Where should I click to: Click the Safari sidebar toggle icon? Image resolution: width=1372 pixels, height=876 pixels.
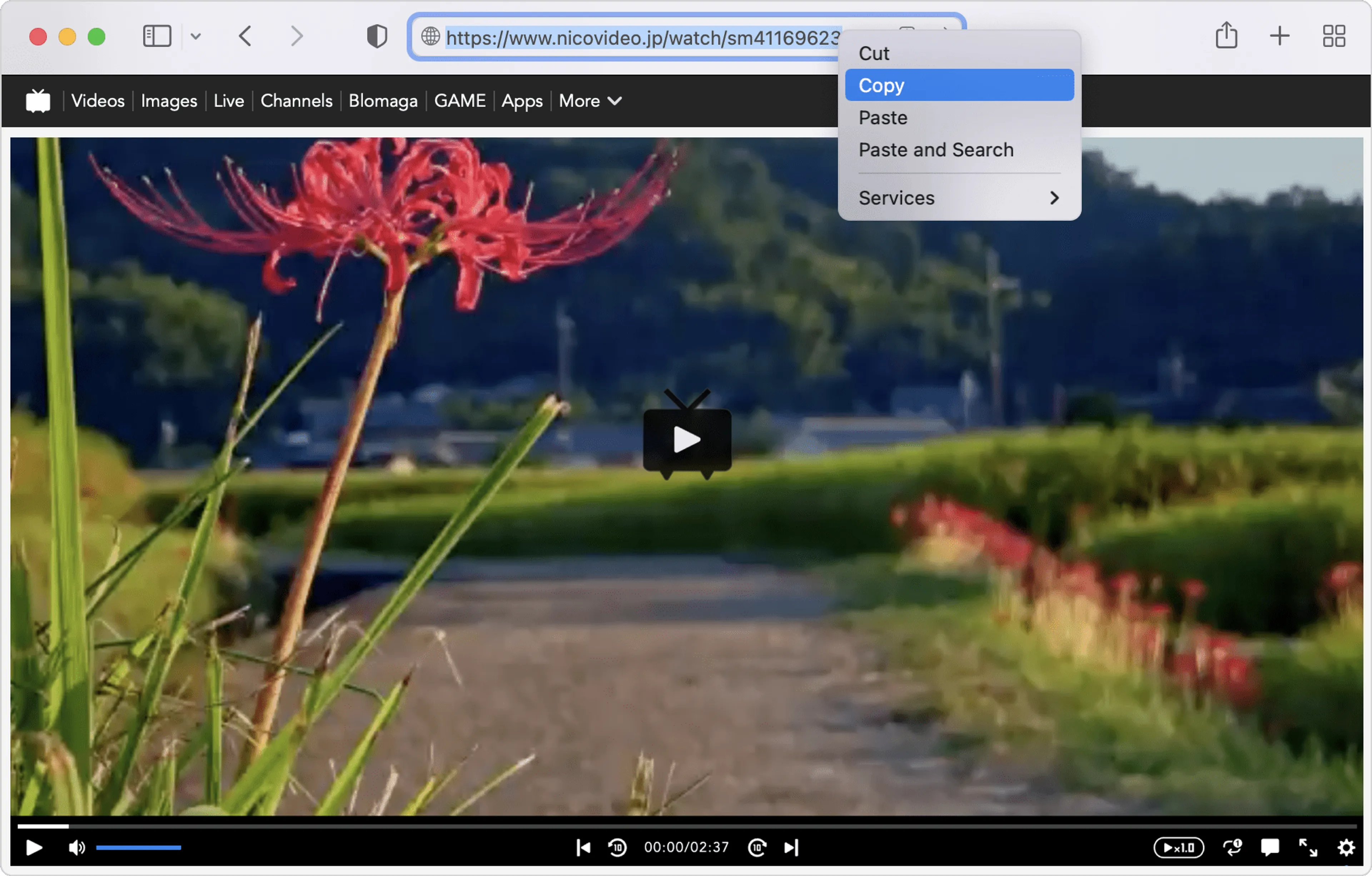click(157, 36)
